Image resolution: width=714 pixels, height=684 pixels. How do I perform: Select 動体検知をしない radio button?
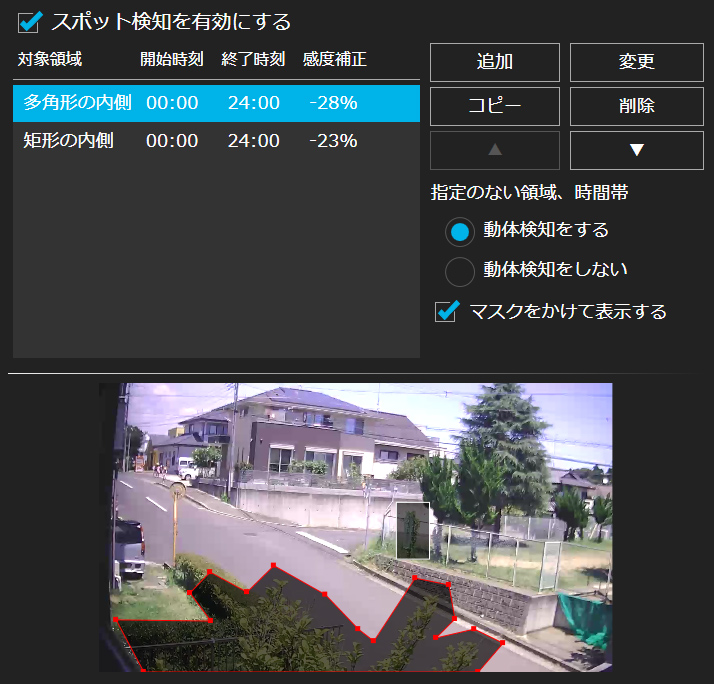tap(459, 270)
